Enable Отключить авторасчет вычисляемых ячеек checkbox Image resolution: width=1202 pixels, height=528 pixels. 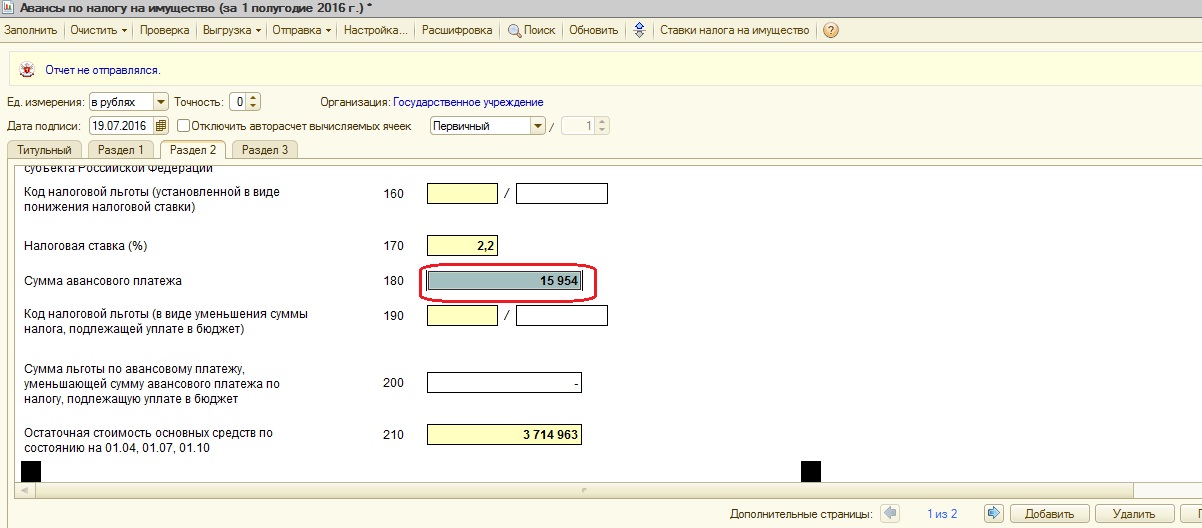pos(183,126)
